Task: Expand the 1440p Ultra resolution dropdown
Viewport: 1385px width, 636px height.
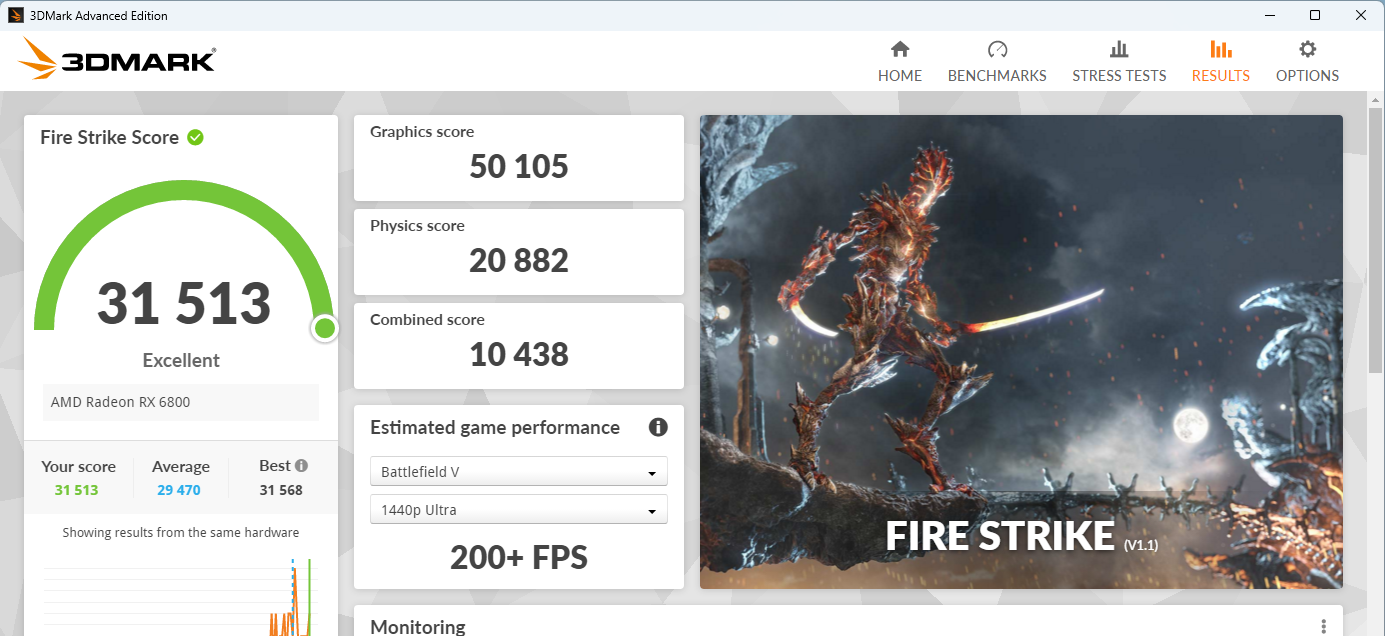Action: point(519,510)
